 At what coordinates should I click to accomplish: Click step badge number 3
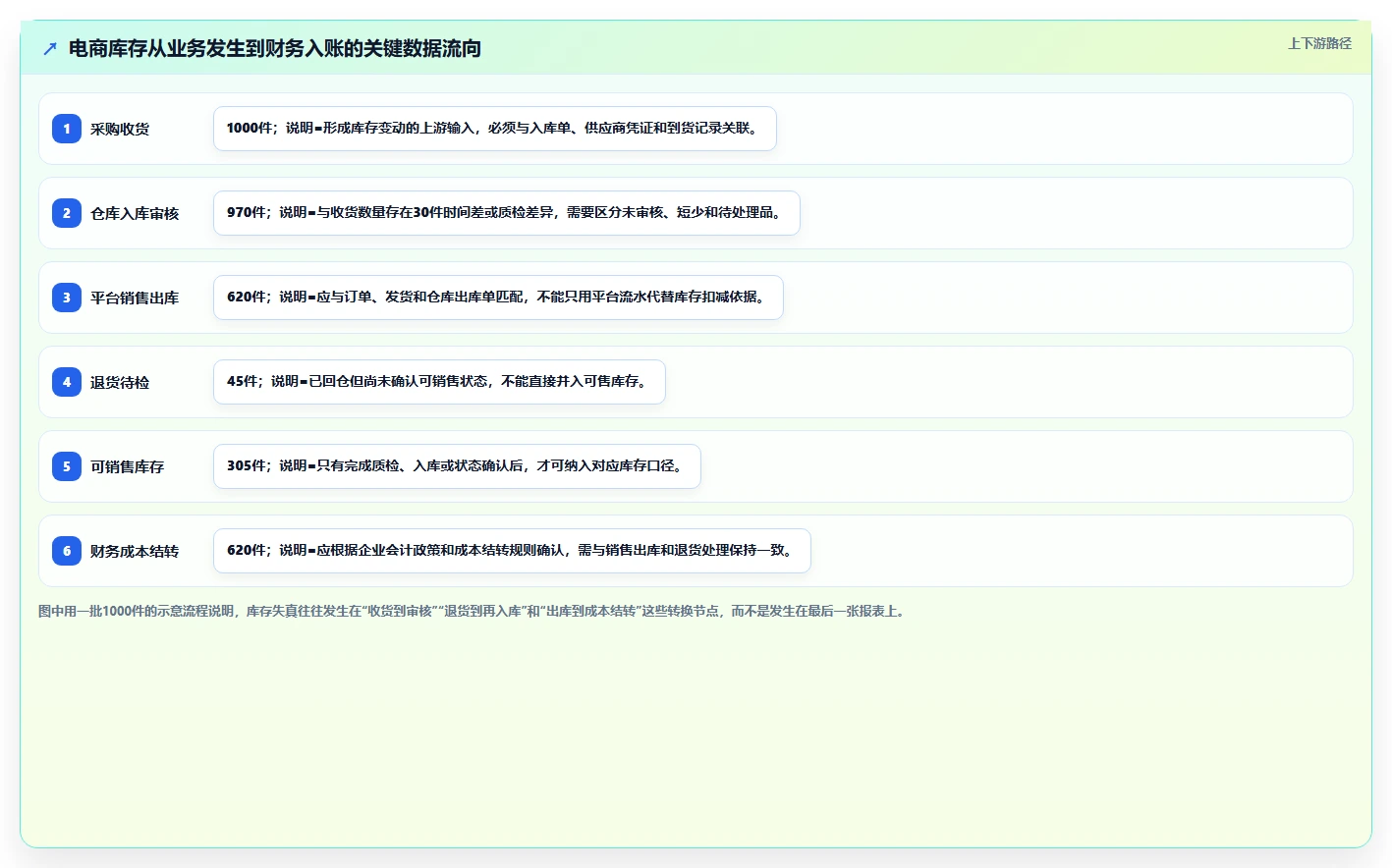click(x=67, y=298)
